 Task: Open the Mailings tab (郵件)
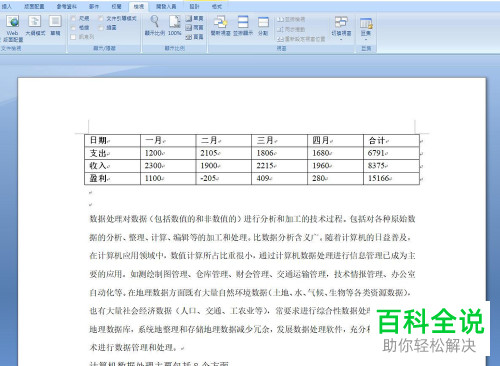click(94, 6)
